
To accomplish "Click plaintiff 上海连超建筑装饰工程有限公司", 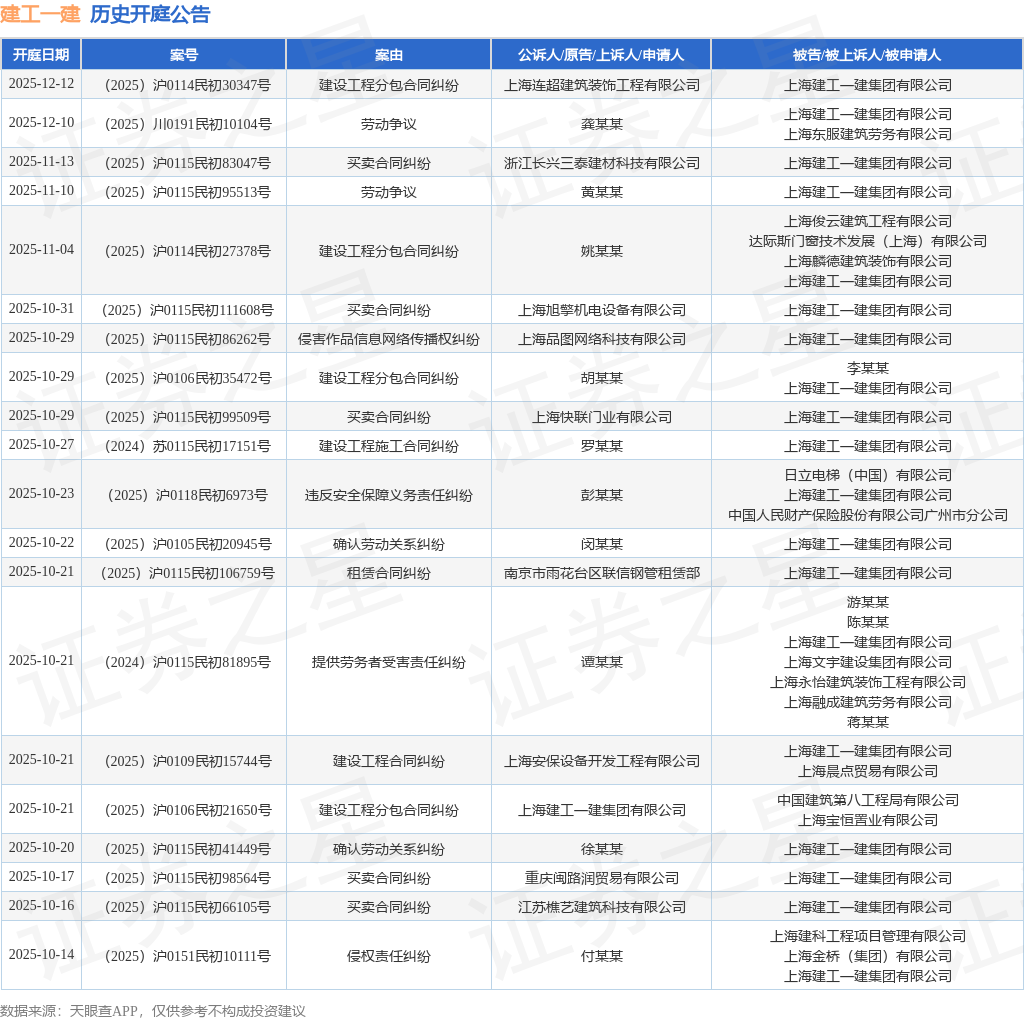I will (601, 85).
